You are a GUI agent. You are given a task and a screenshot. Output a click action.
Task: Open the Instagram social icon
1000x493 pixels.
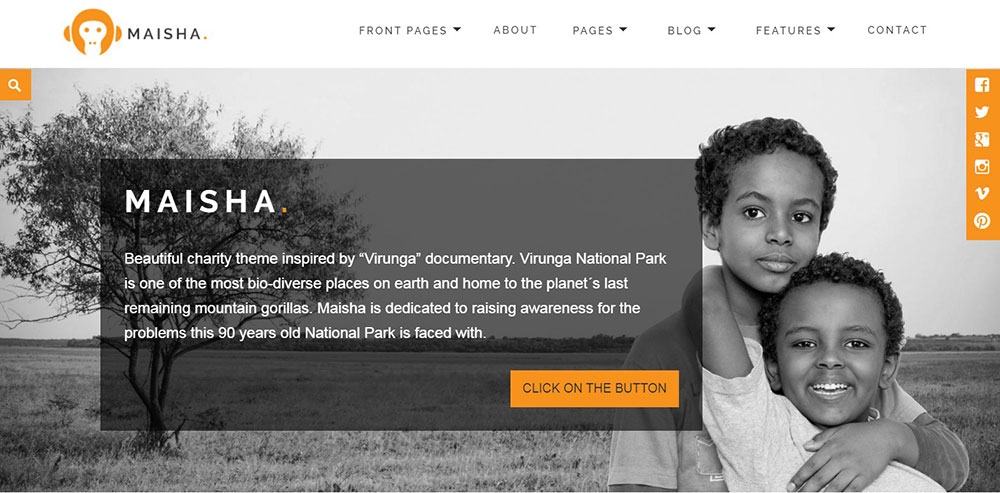click(982, 167)
